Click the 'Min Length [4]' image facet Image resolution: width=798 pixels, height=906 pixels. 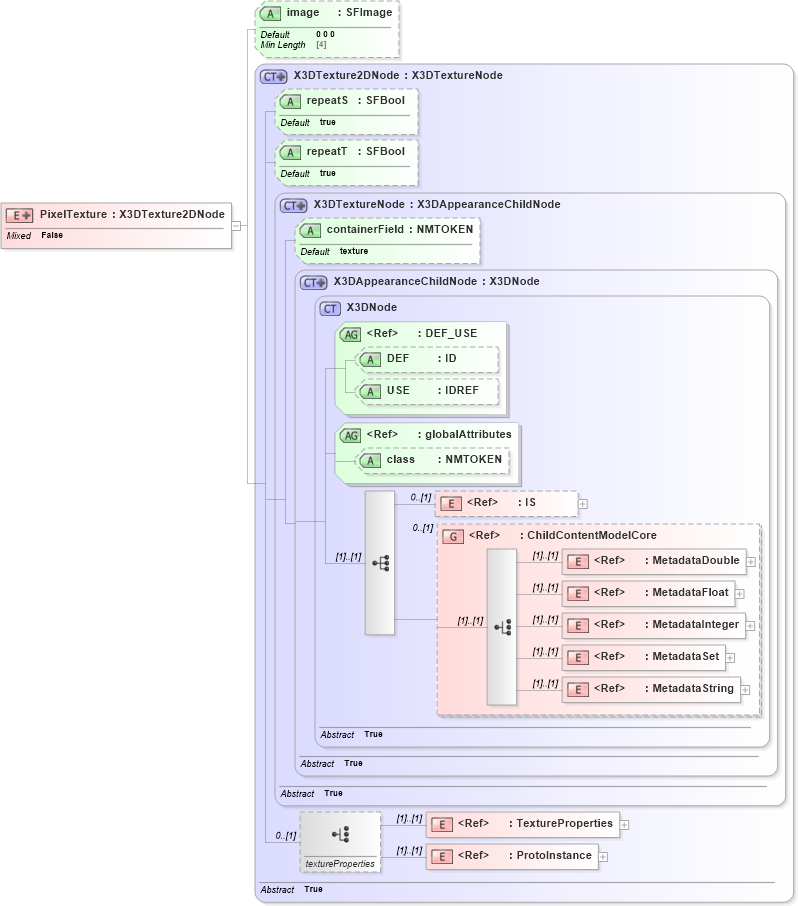[294, 45]
